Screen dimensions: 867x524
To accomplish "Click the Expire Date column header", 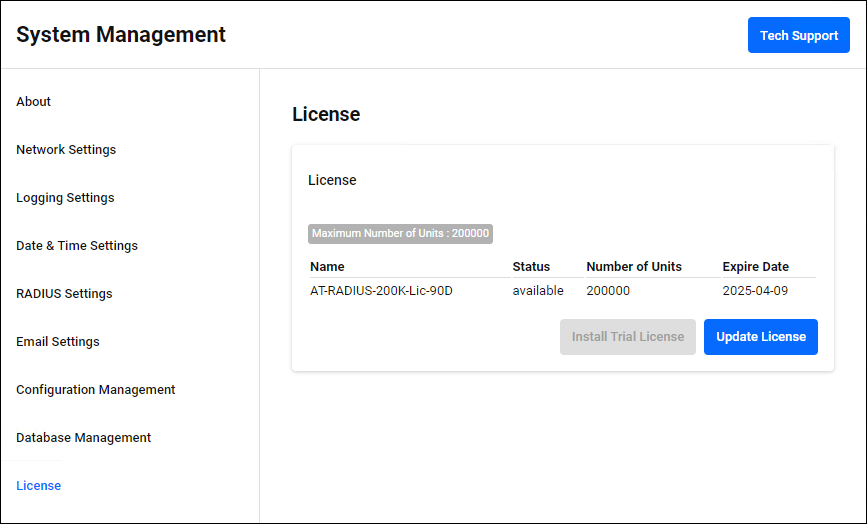I will [755, 267].
